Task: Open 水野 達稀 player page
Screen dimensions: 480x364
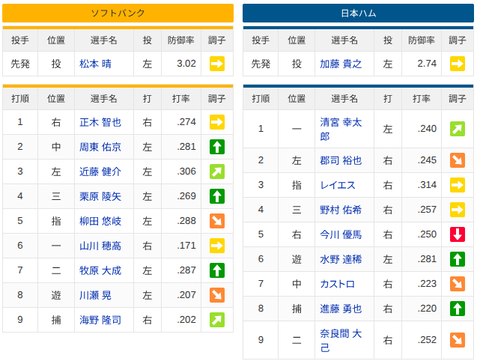Action: [x=341, y=259]
